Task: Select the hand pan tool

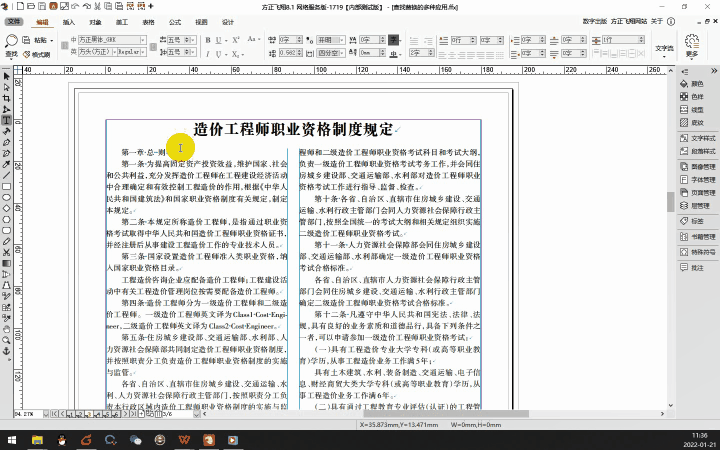Action: (6, 329)
